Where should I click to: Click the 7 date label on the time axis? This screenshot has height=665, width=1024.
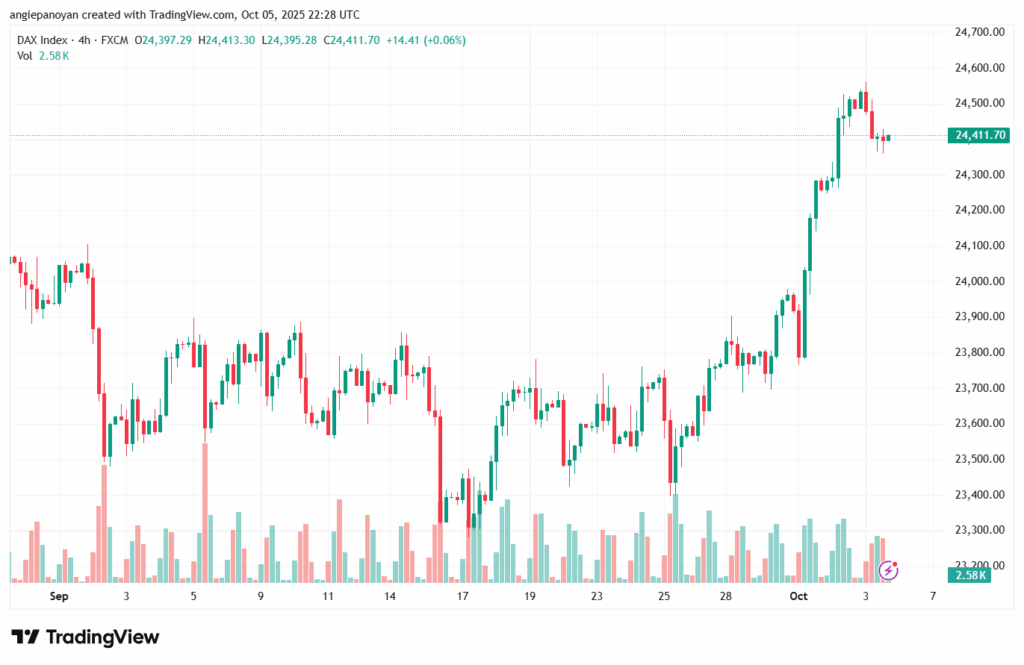[x=932, y=596]
